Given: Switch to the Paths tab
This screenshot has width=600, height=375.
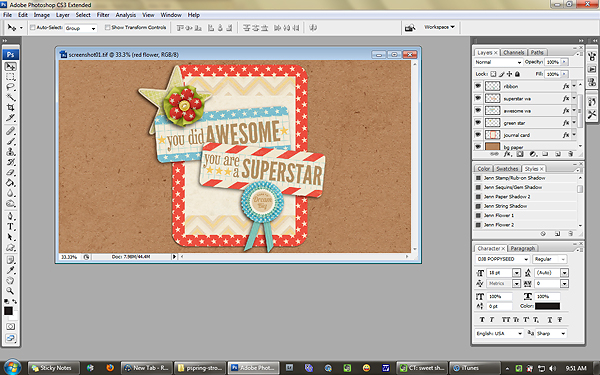Looking at the screenshot, I should click(537, 52).
